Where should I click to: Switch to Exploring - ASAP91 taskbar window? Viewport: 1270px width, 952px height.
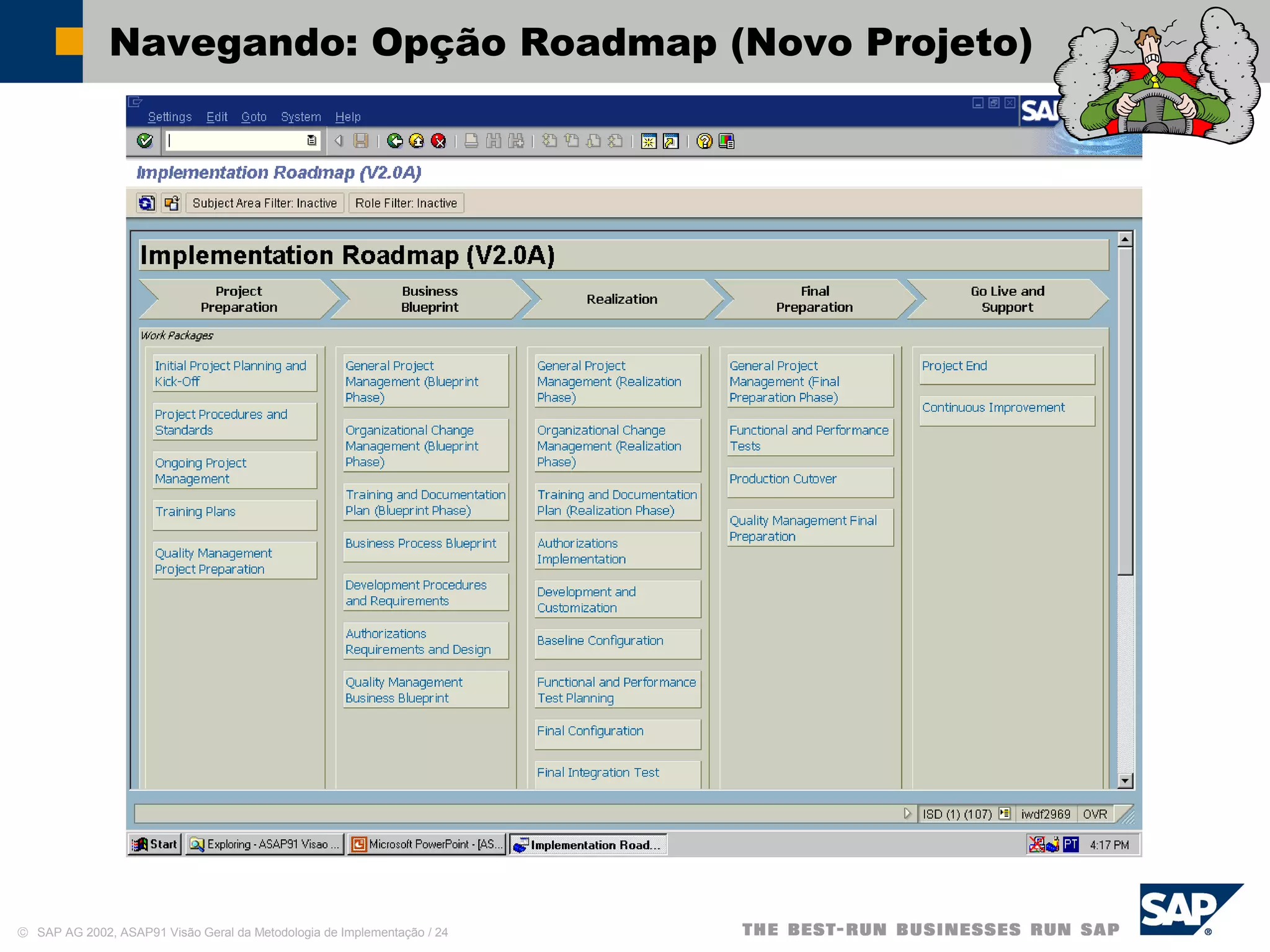point(265,844)
